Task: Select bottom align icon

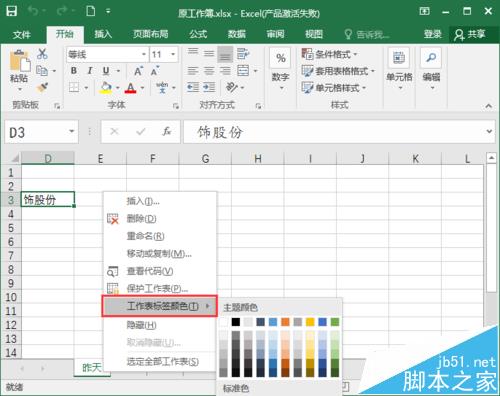Action: point(225,54)
